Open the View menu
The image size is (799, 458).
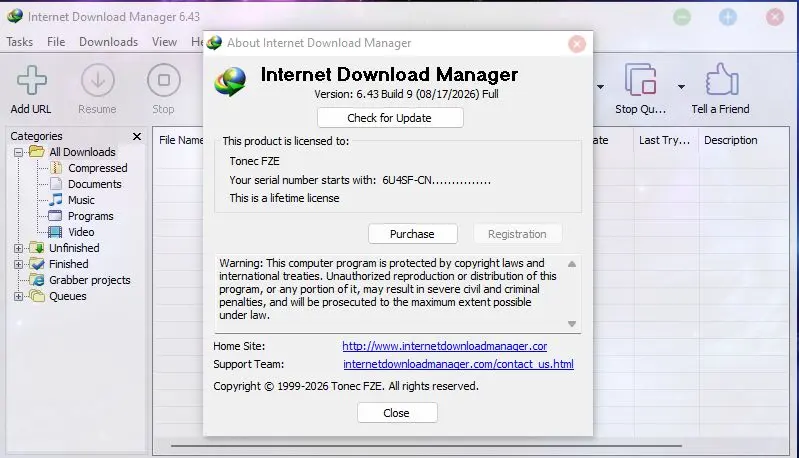[x=164, y=42]
